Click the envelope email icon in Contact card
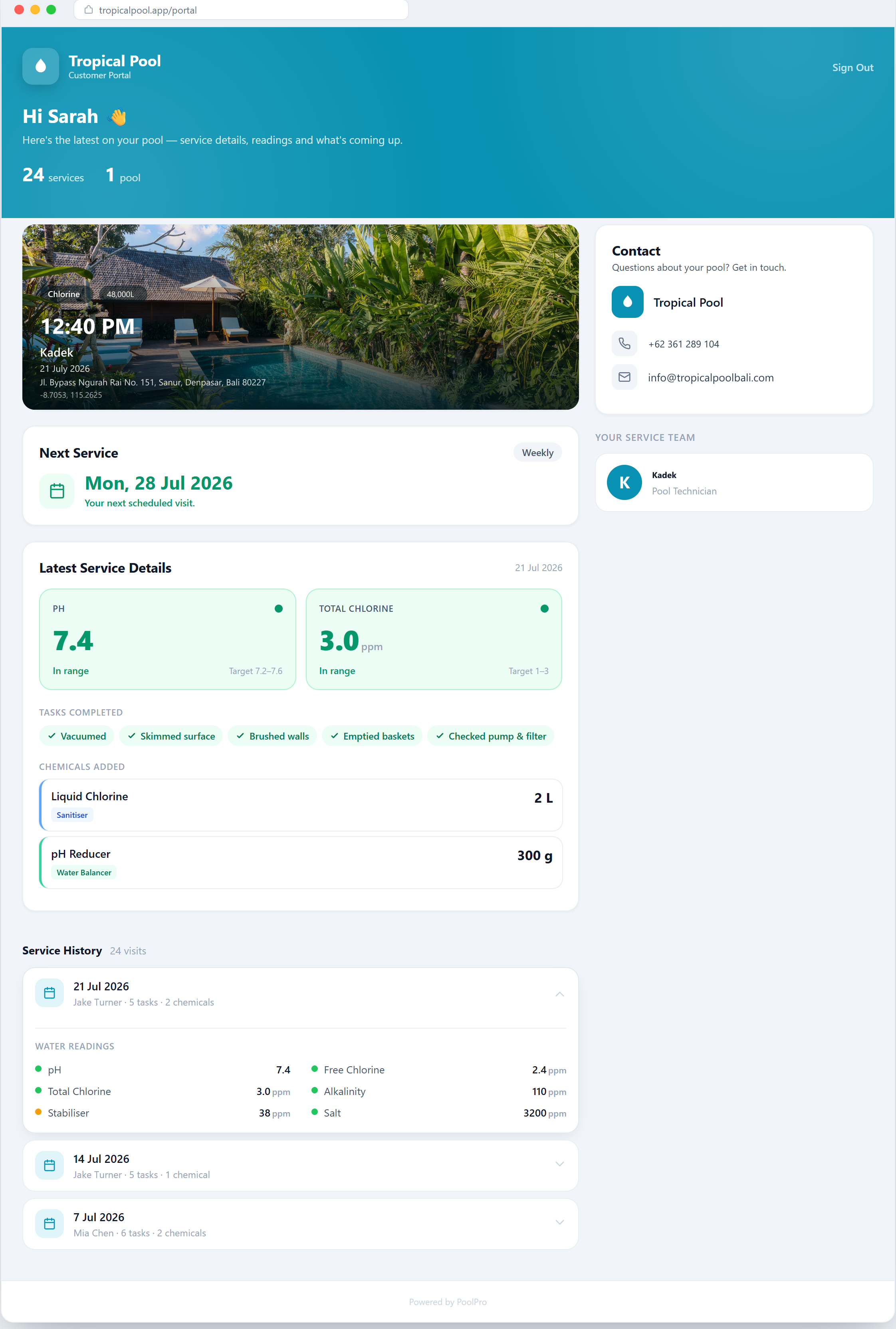 (x=624, y=377)
